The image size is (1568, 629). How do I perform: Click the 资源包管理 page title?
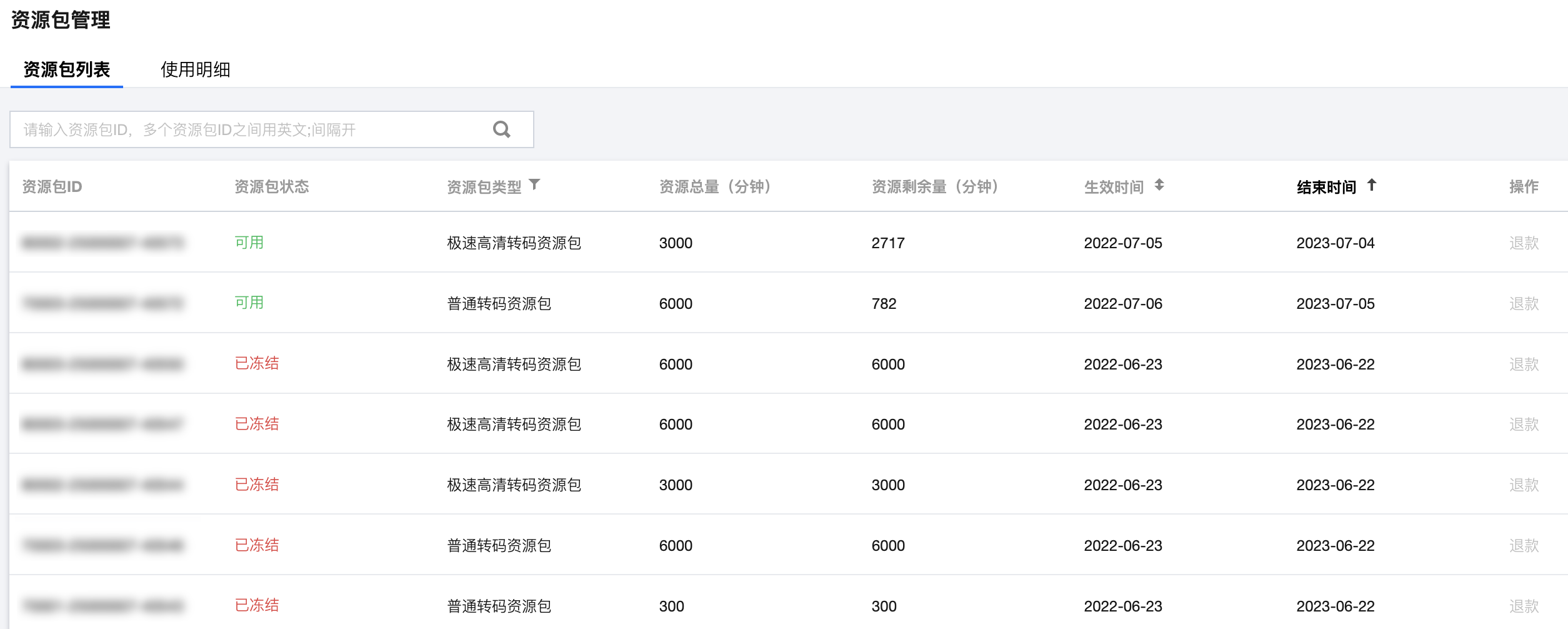[61, 20]
